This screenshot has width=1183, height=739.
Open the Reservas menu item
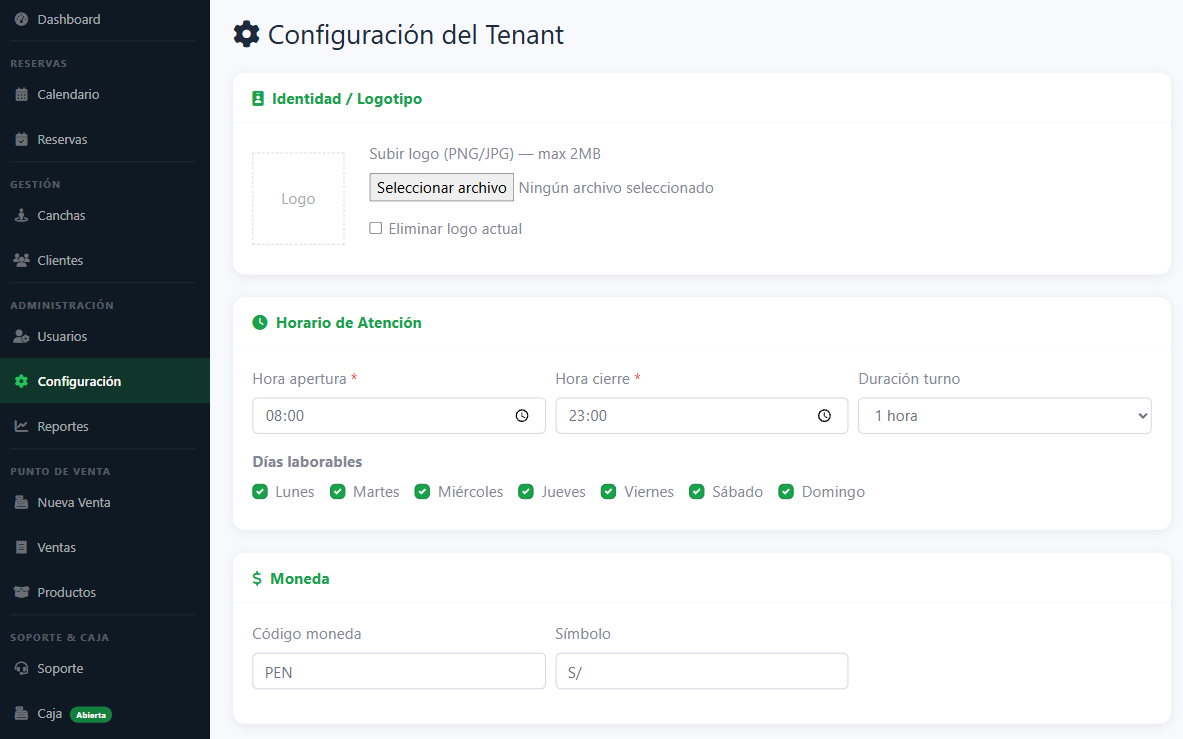pyautogui.click(x=105, y=140)
